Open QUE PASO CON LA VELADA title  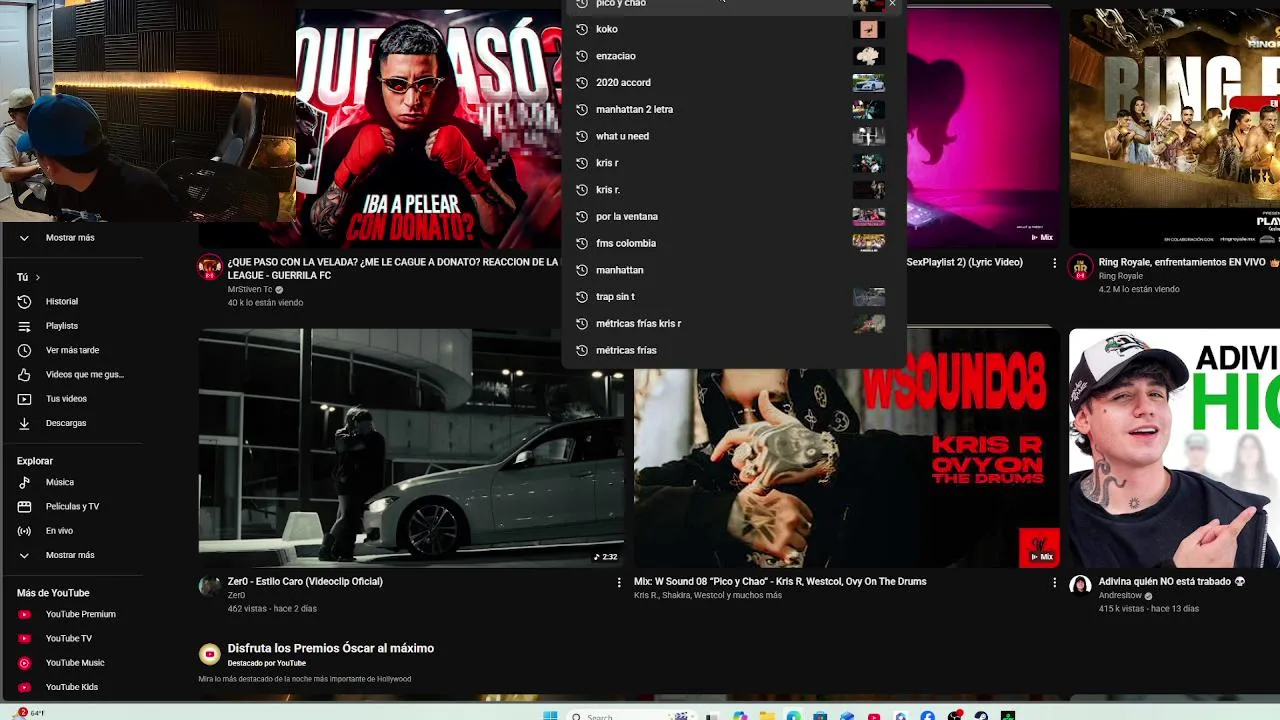pos(393,268)
